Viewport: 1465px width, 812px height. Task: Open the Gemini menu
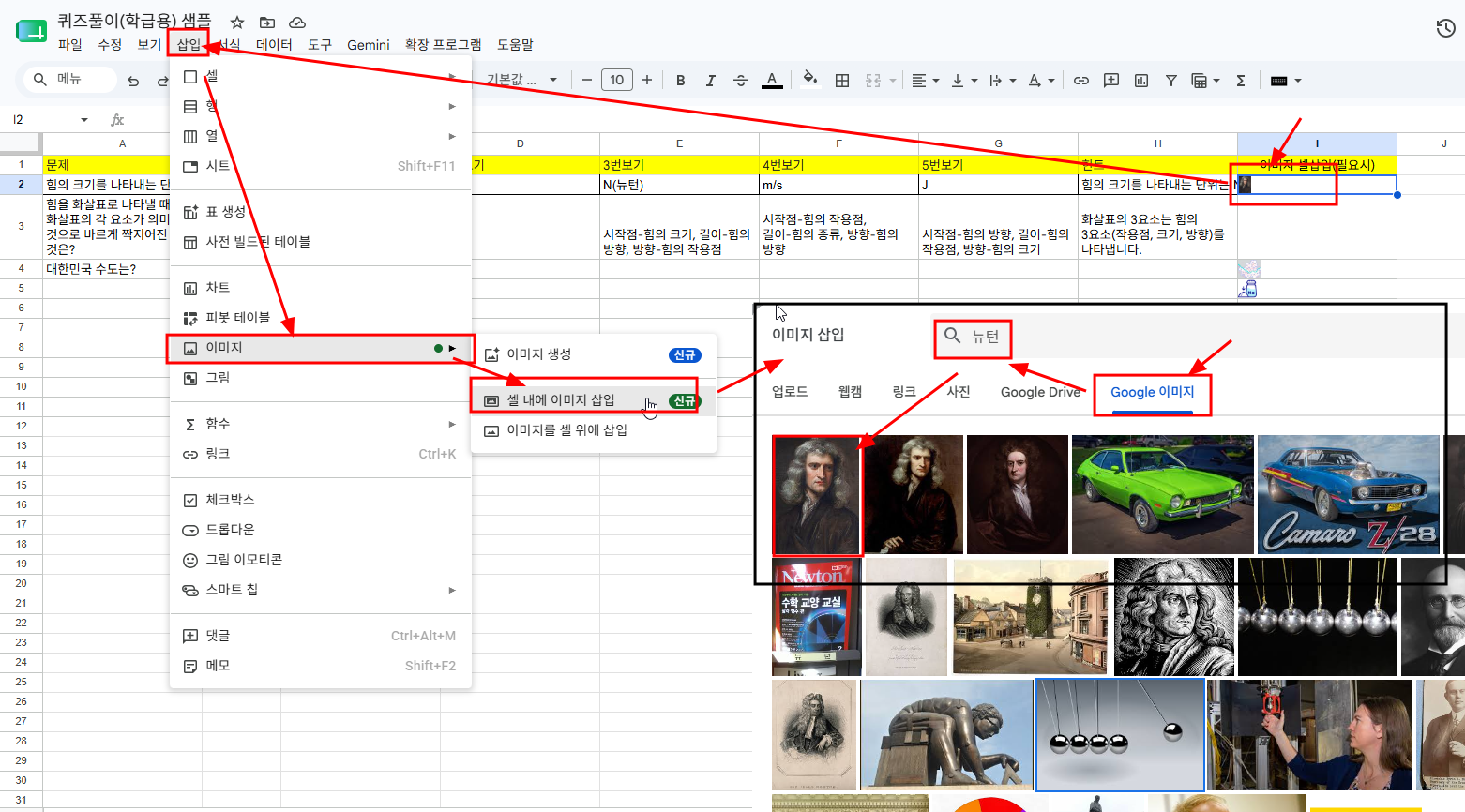(x=369, y=45)
